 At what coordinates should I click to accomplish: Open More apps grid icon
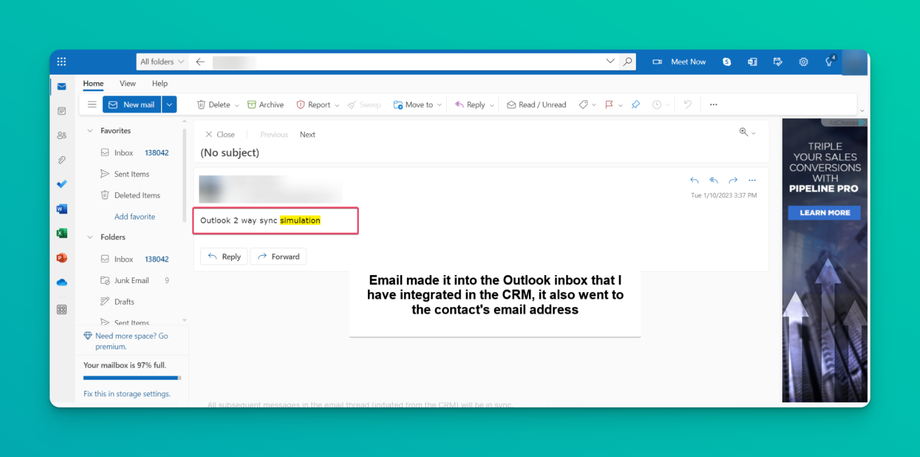[x=62, y=310]
